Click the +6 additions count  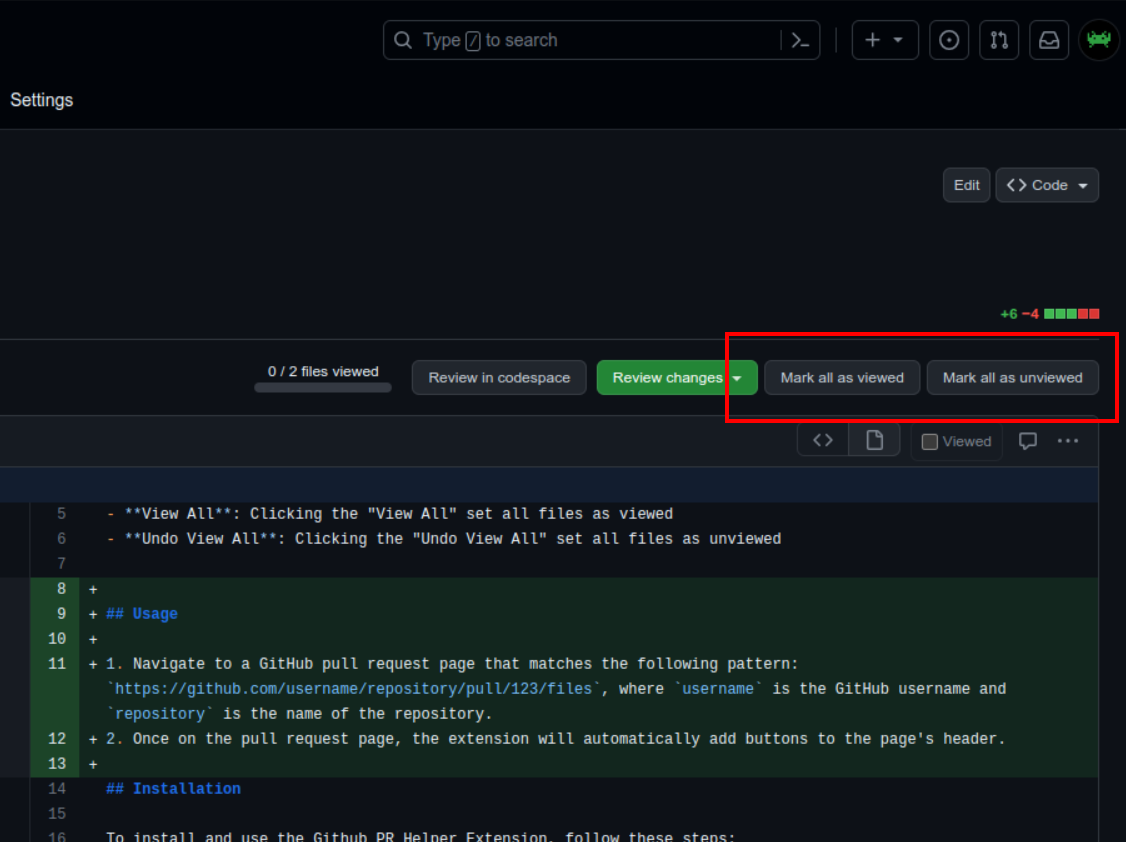click(1008, 314)
